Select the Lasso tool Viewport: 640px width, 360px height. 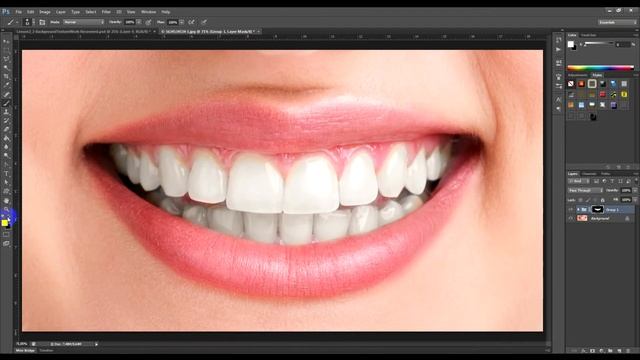tap(6, 59)
